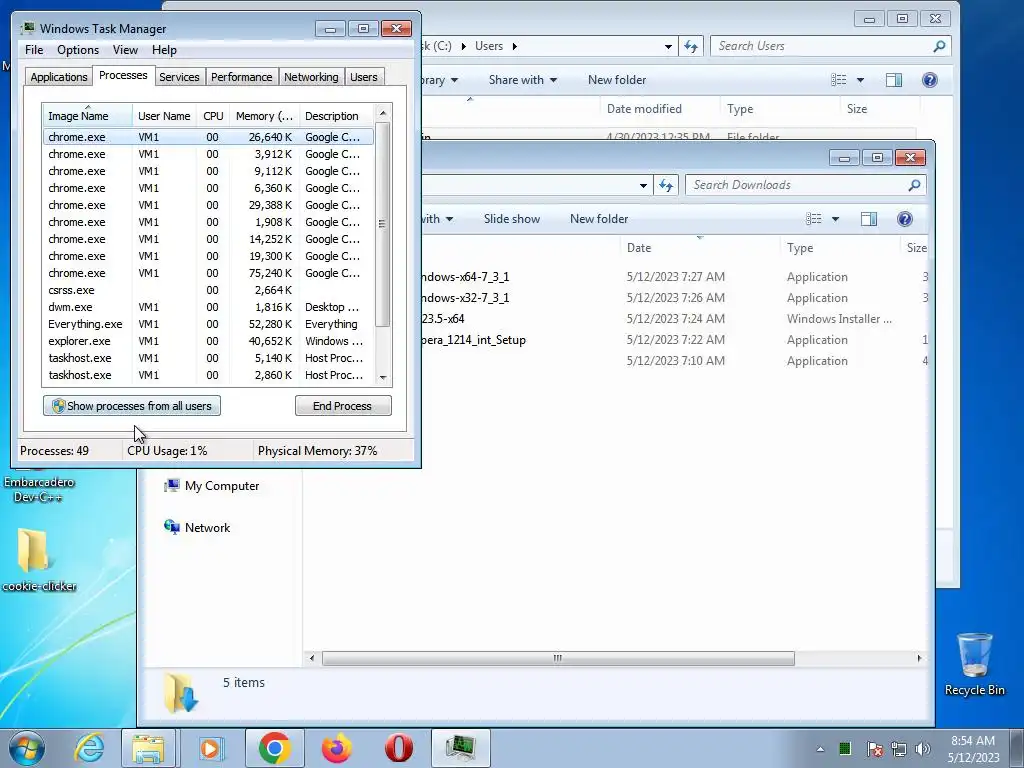Click Downloads horizontal scrollbar thumb
This screenshot has width=1024, height=768.
coord(558,658)
